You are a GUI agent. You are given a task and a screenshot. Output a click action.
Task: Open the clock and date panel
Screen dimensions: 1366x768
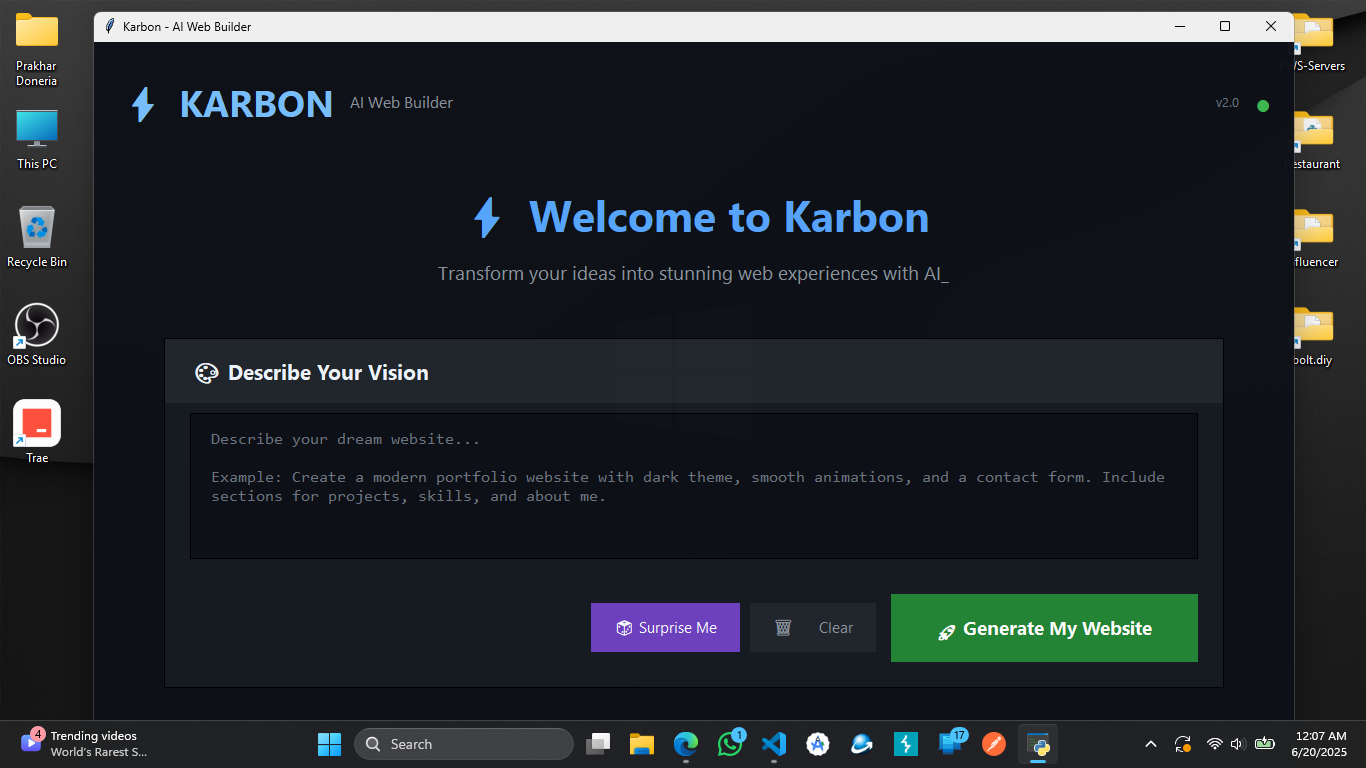pos(1319,744)
